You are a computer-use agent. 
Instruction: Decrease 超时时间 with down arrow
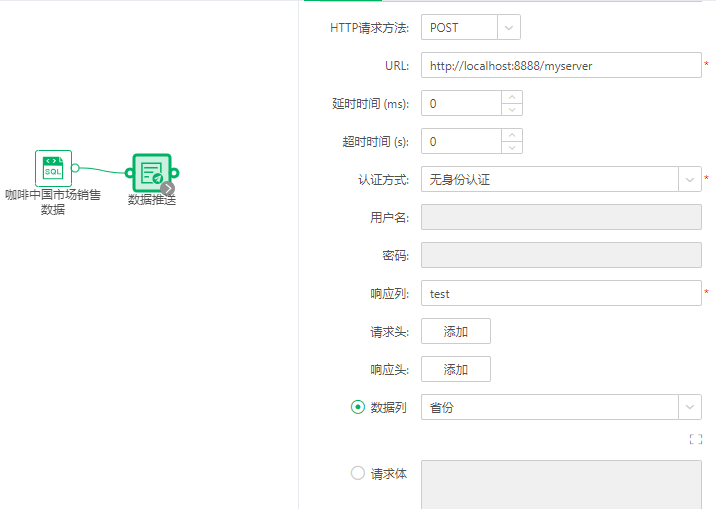click(511, 148)
